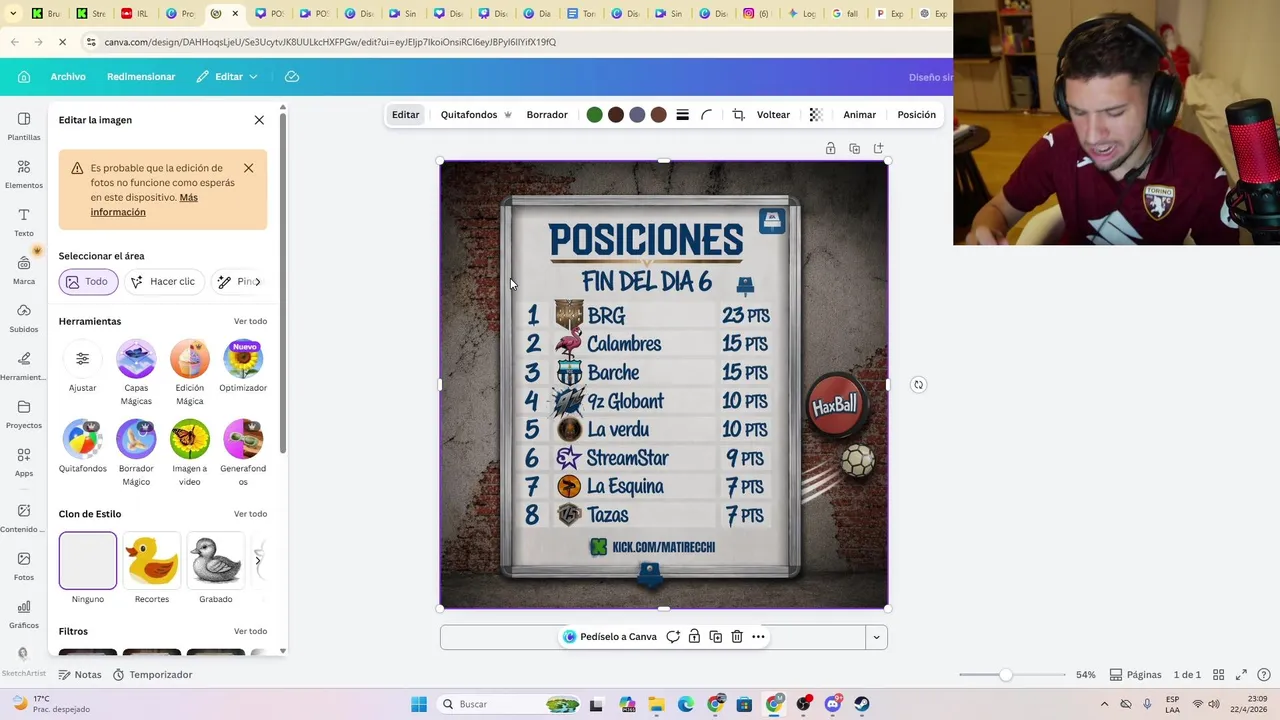Show hidden system tray icons

coord(1104,704)
